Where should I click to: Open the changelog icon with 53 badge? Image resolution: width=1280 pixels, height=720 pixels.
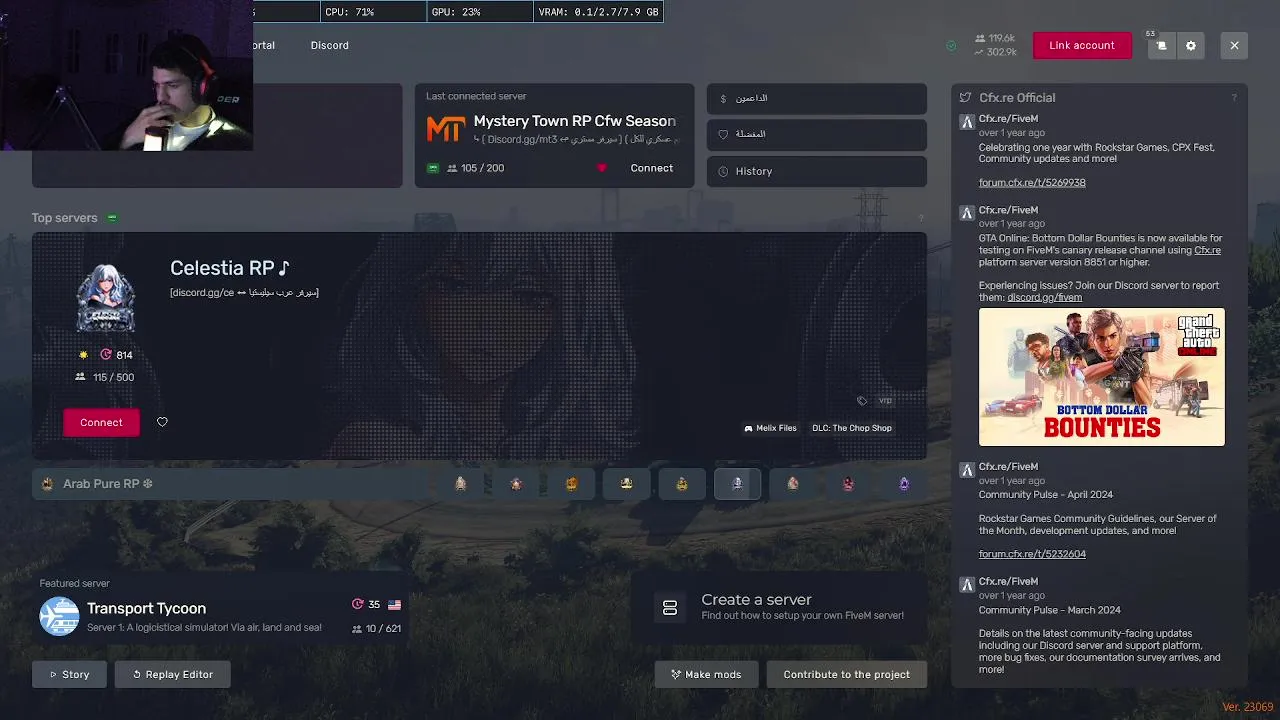[x=1161, y=45]
